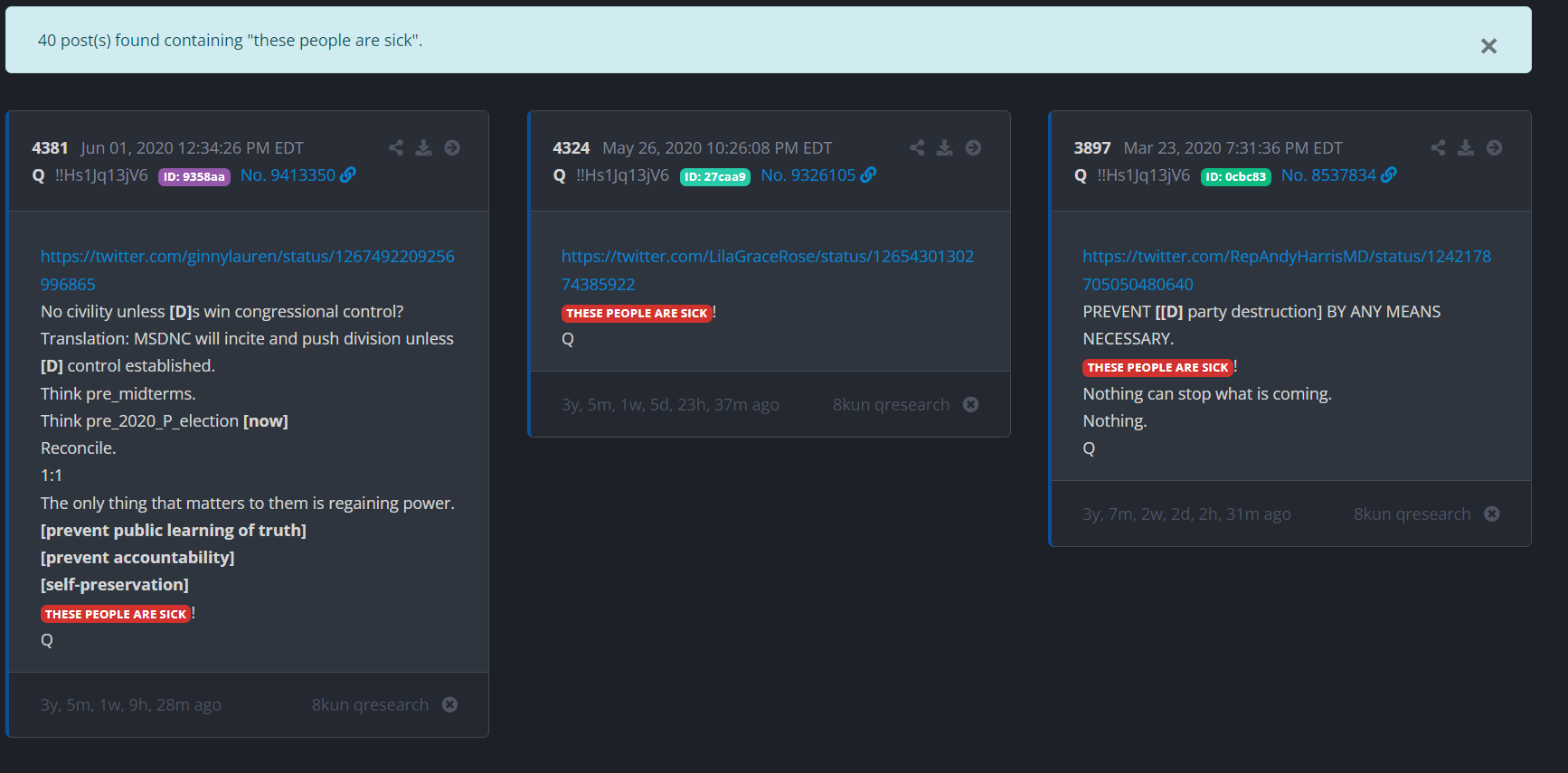The image size is (1568, 773).
Task: Click highlighted THESE PEOPLE ARE SICK in post 4381
Action: click(116, 614)
